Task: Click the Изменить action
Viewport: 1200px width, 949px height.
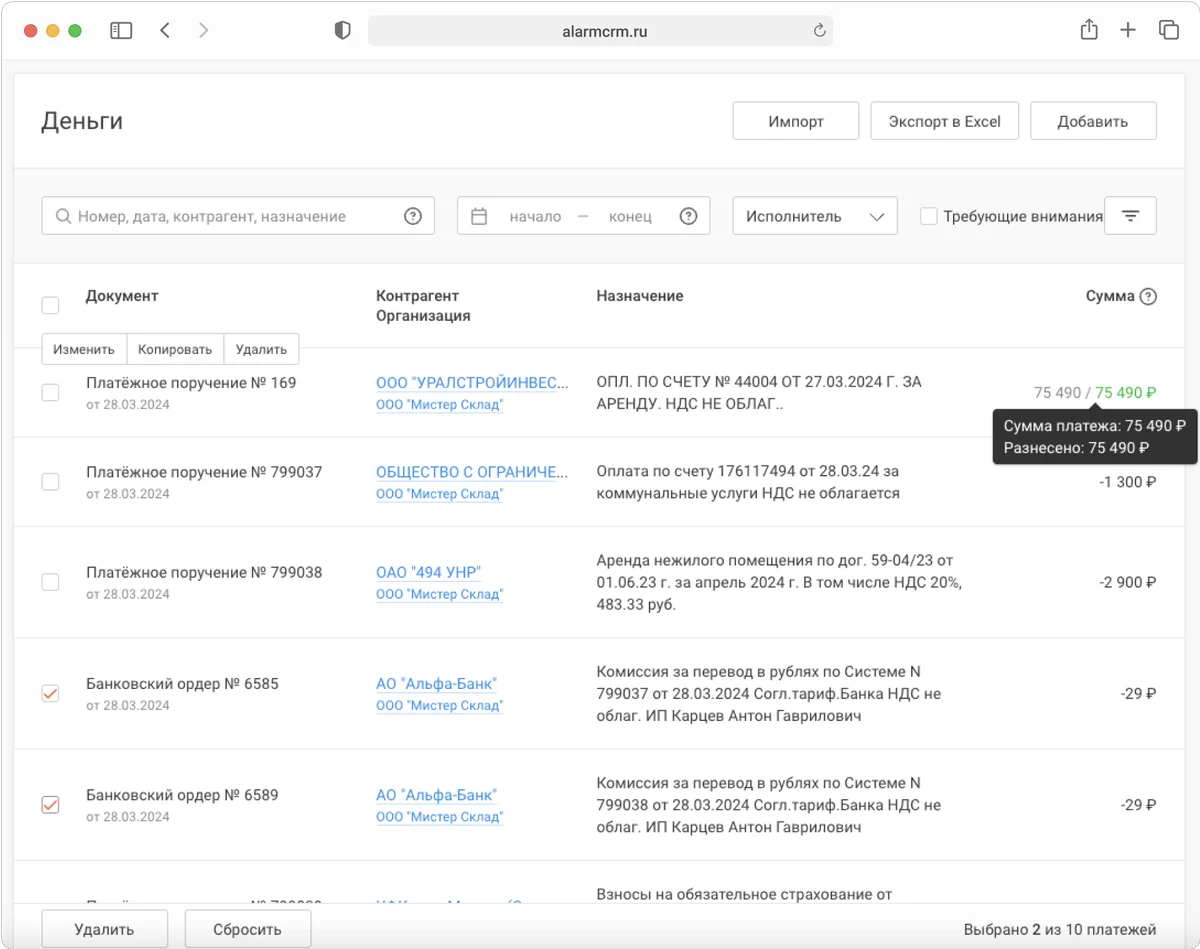Action: (84, 349)
